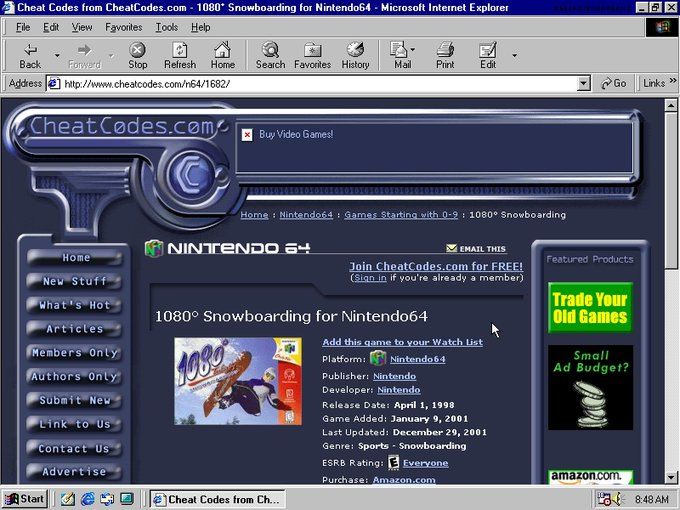Viewport: 680px width, 510px height.
Task: Click the Mail toolbar icon
Action: tap(399, 50)
